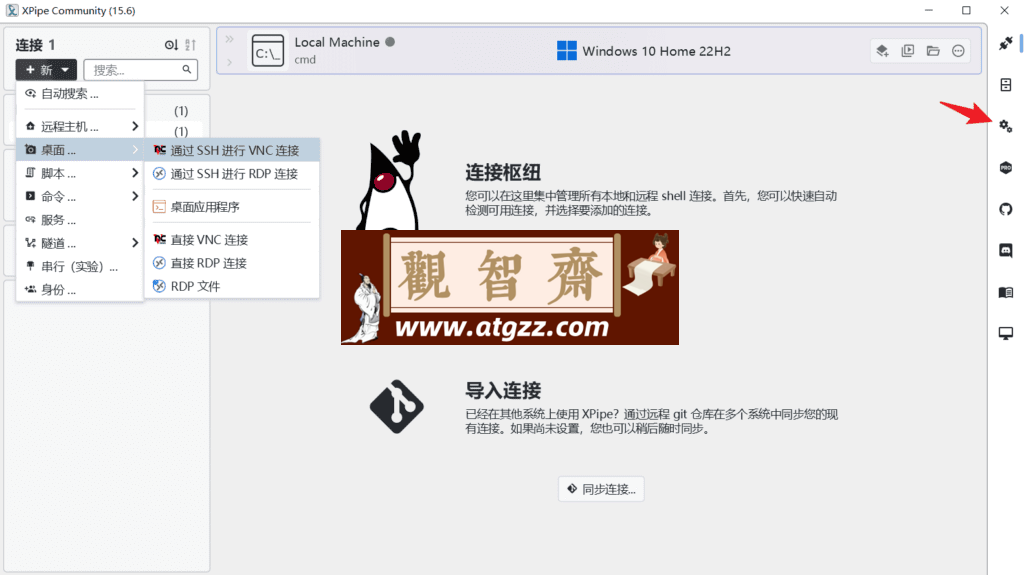Screen dimensions: 1024x575
Task: Select 命令 menu item
Action: coord(80,196)
